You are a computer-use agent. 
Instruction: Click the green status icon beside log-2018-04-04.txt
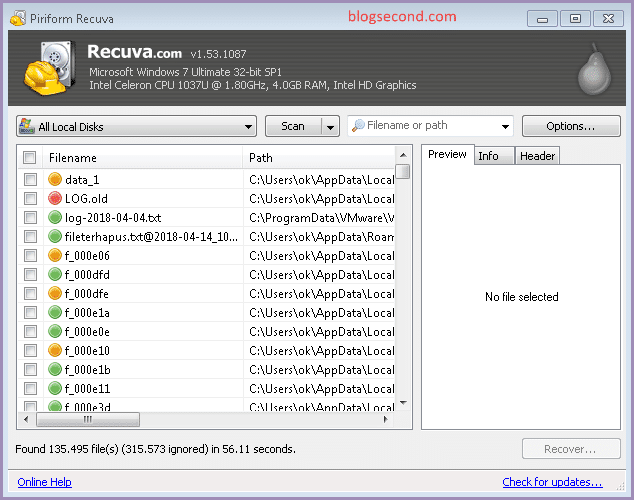pyautogui.click(x=55, y=217)
